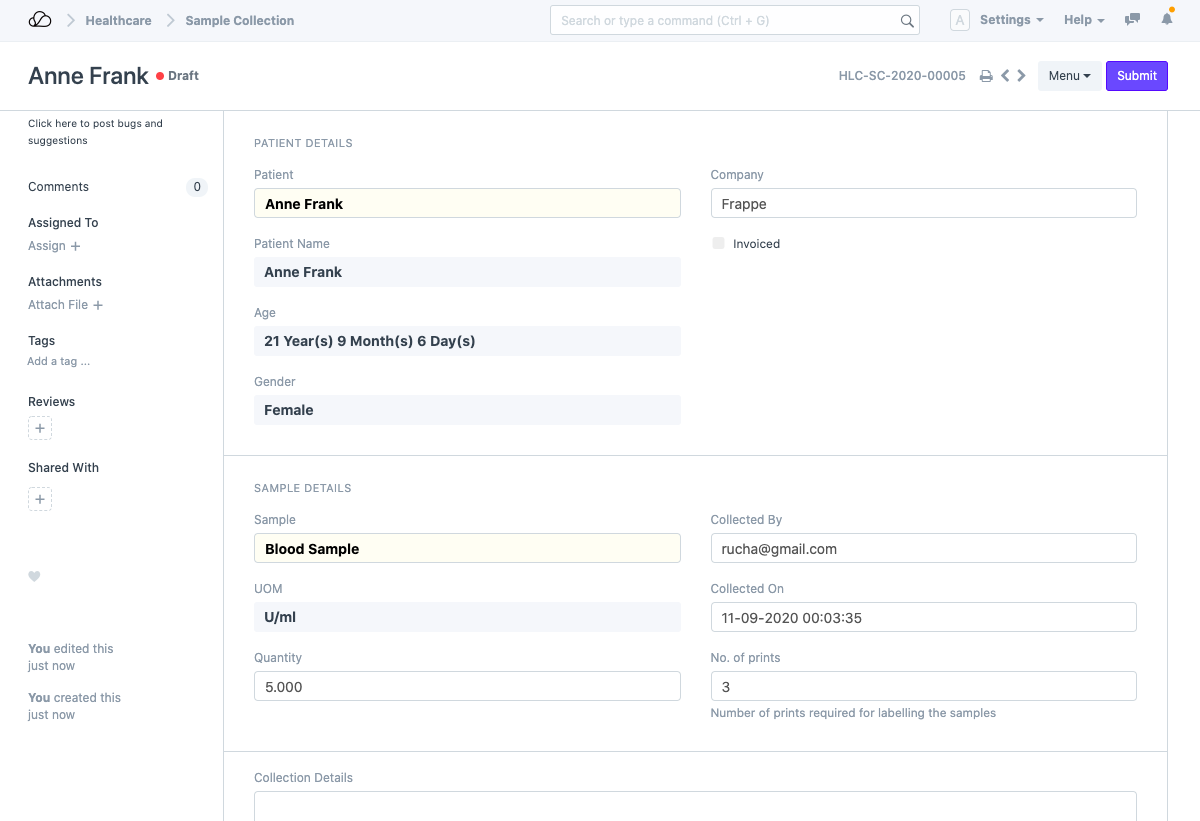
Task: Assign a user with the Assign link
Action: click(x=53, y=246)
